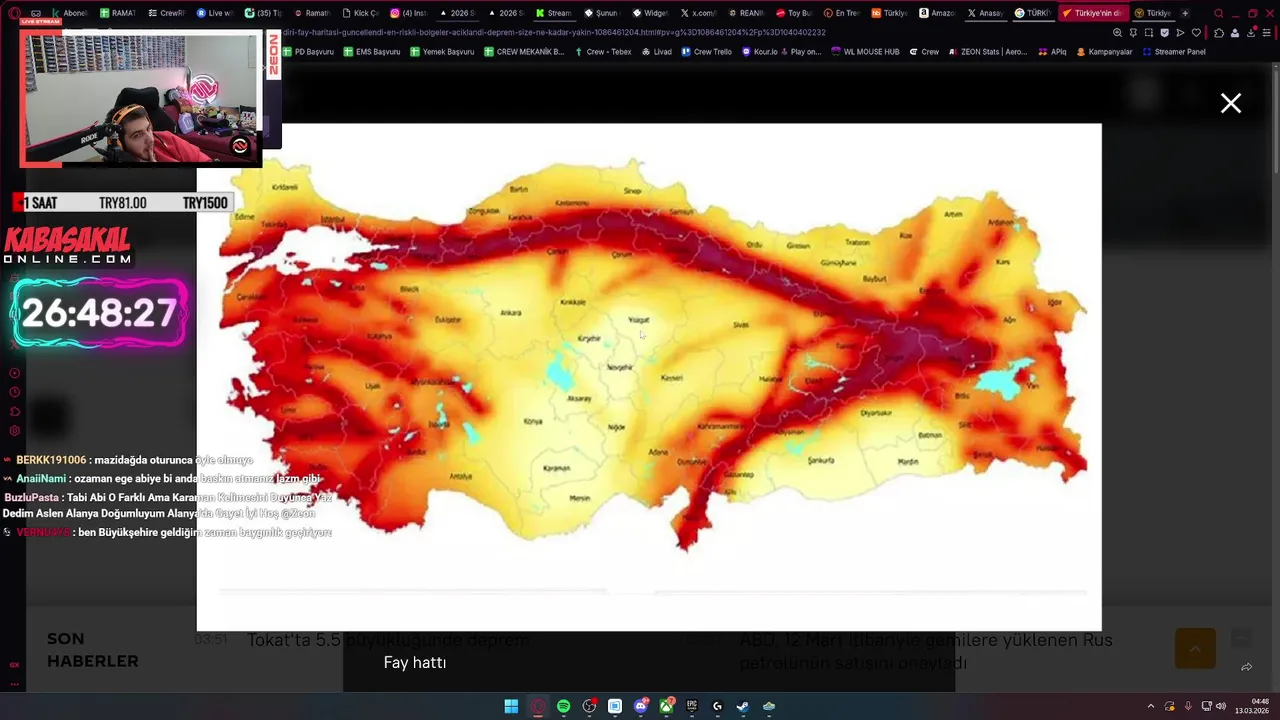The image size is (1280, 720).
Task: Open the Windows Start button
Action: coord(511,706)
